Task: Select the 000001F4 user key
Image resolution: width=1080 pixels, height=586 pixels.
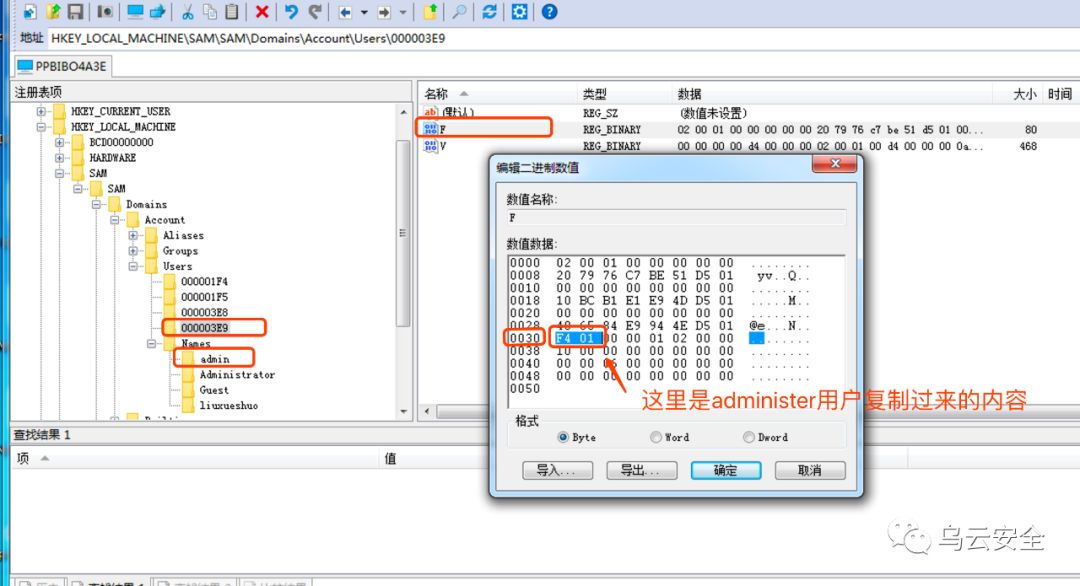Action: point(204,282)
